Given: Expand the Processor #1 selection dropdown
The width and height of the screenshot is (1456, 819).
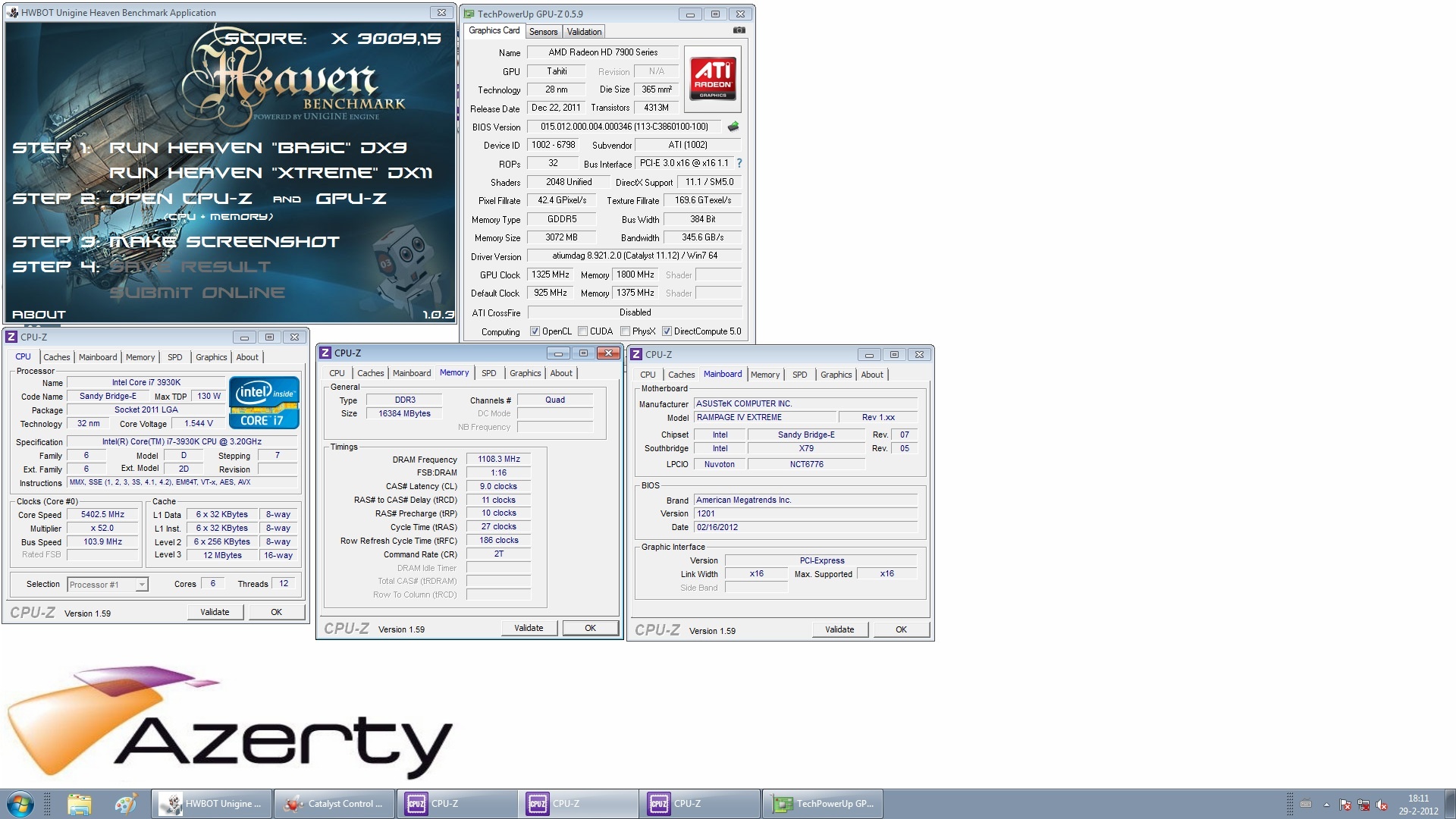Looking at the screenshot, I should coord(141,585).
